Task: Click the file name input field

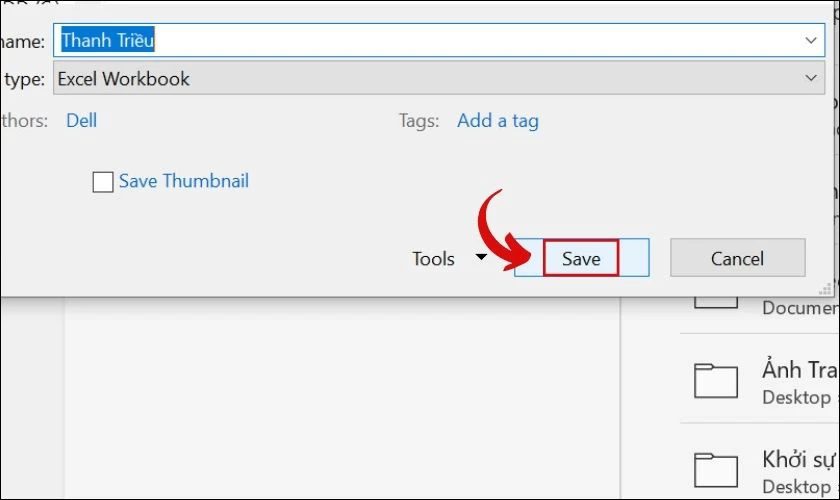Action: click(439, 40)
